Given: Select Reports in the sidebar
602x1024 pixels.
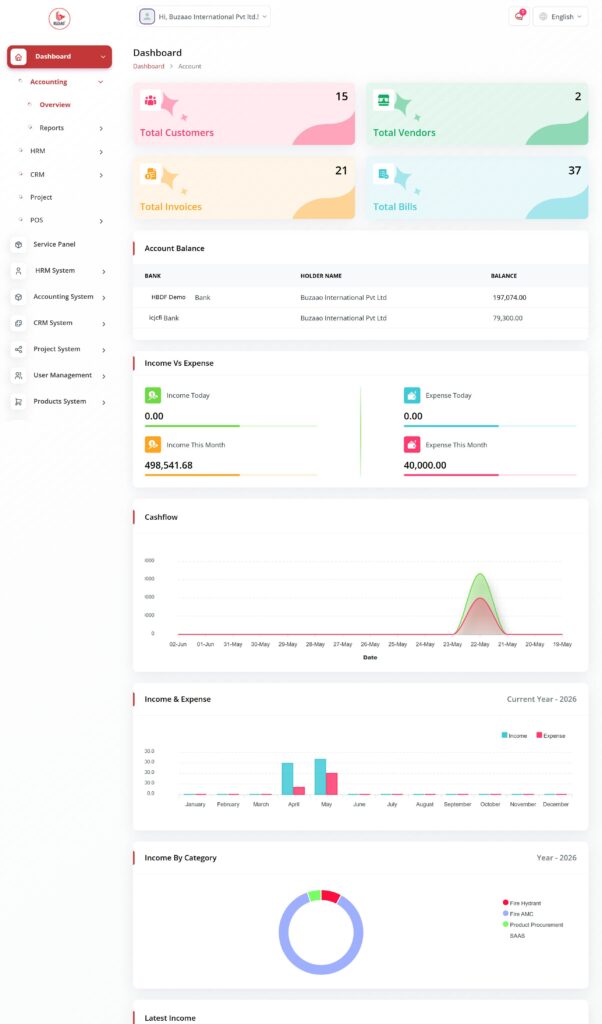Looking at the screenshot, I should [x=52, y=128].
